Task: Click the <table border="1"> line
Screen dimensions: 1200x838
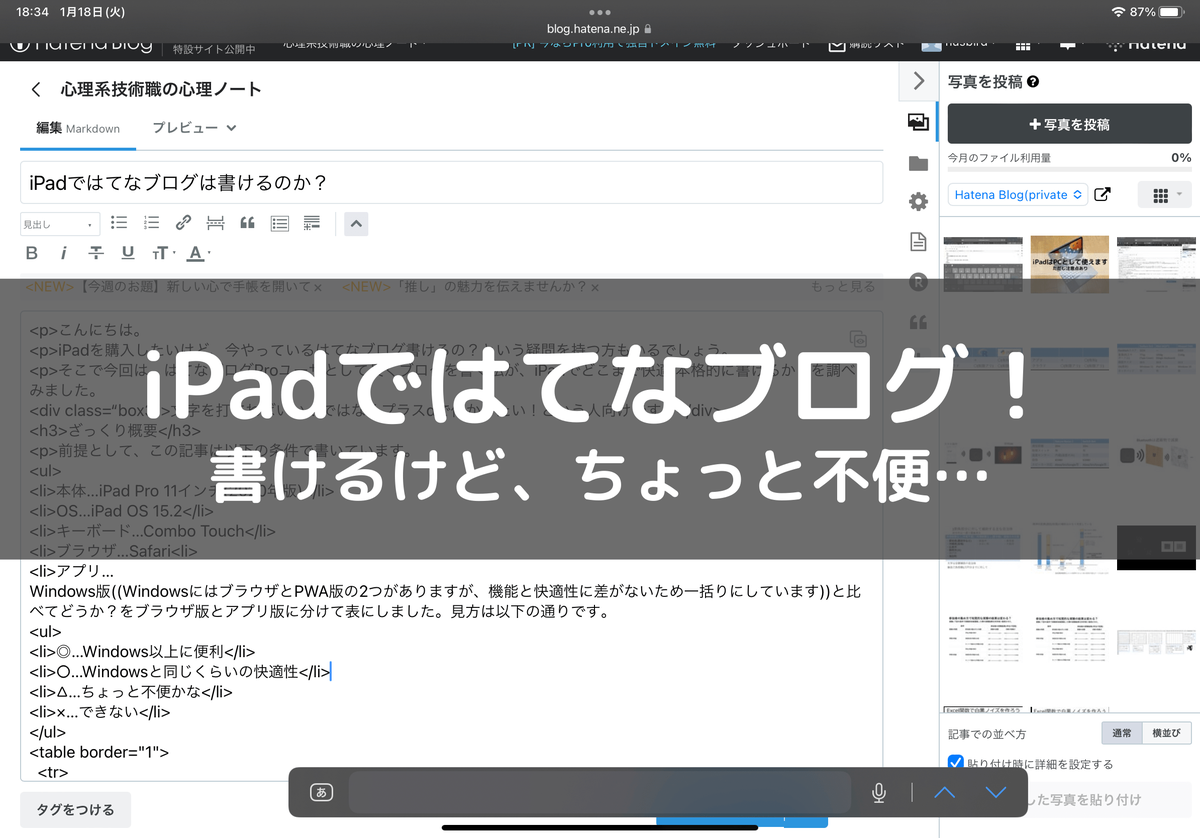Action: 100,753
